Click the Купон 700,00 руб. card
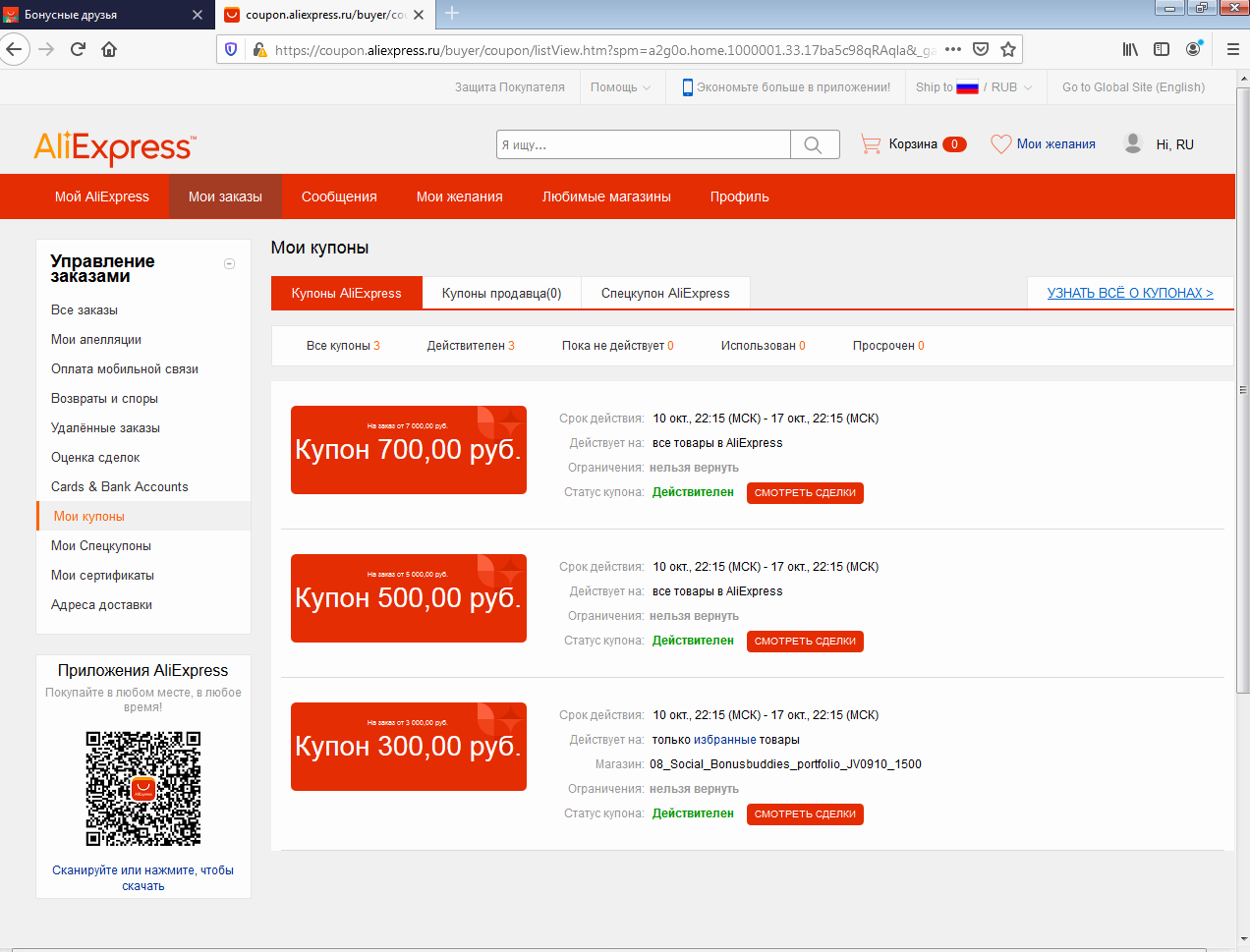Screen dimensions: 1250x952 tap(409, 450)
